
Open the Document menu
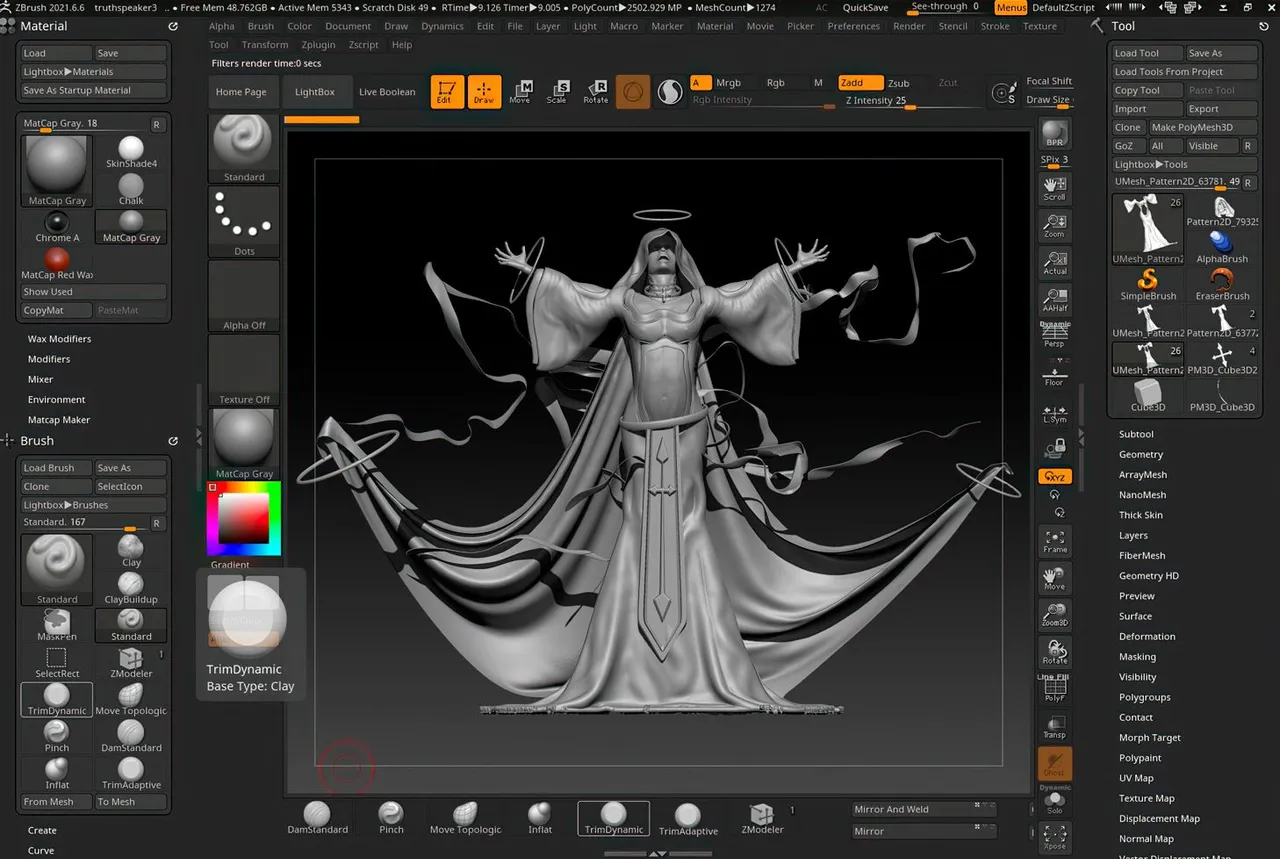348,26
